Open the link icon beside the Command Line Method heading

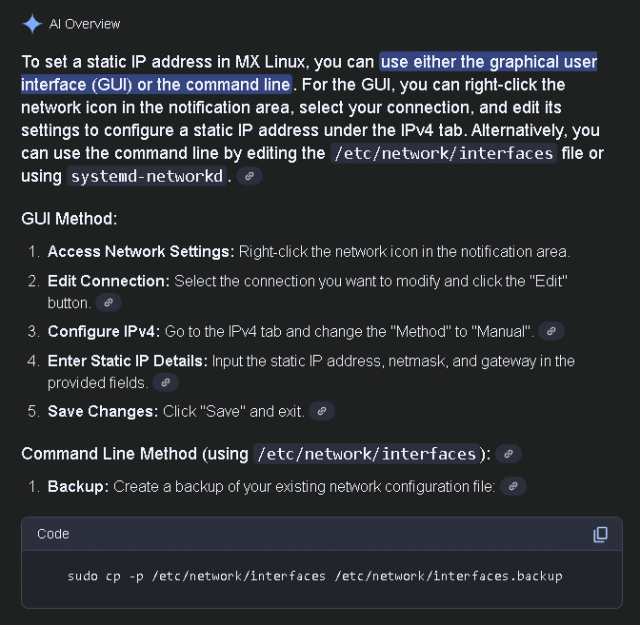coord(509,454)
